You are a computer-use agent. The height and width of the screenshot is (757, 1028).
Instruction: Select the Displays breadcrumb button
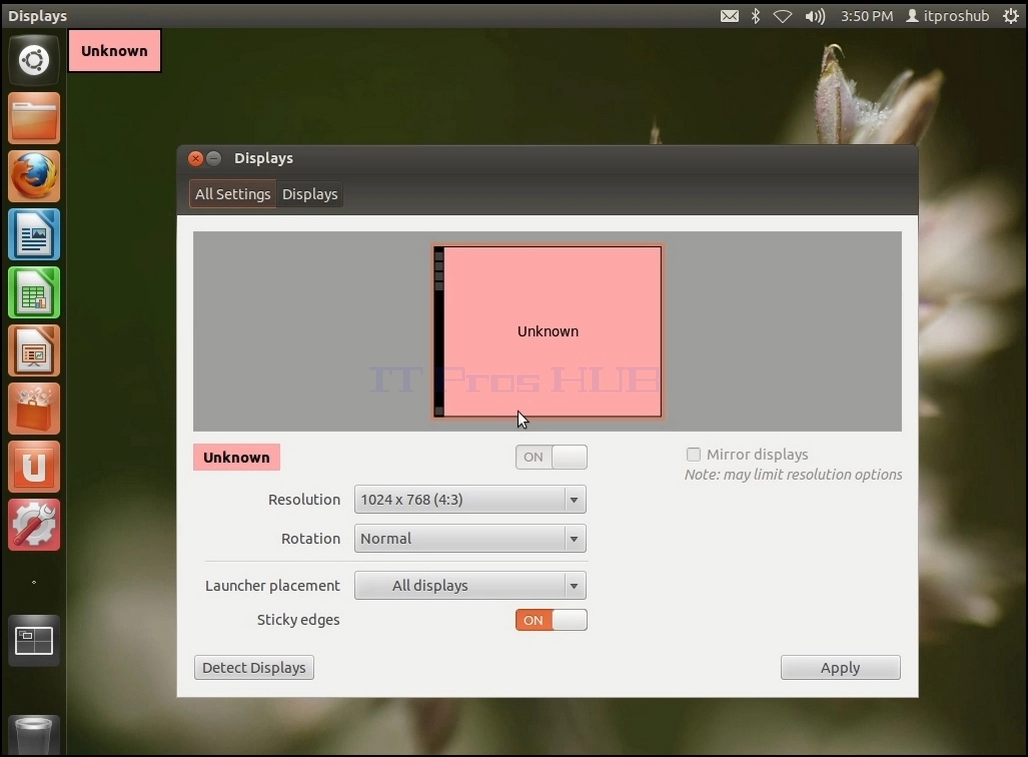(309, 194)
